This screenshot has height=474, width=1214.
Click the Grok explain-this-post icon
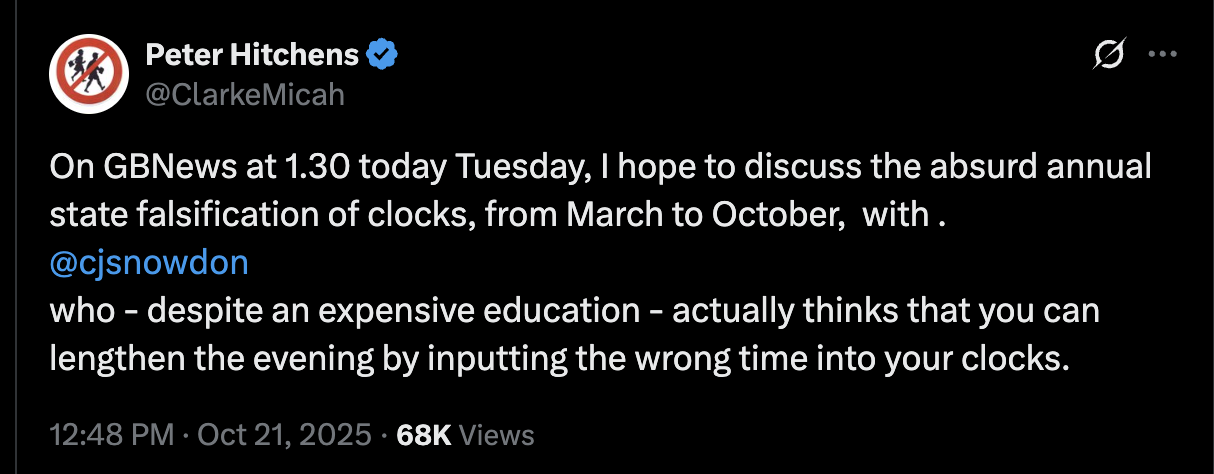1109,55
